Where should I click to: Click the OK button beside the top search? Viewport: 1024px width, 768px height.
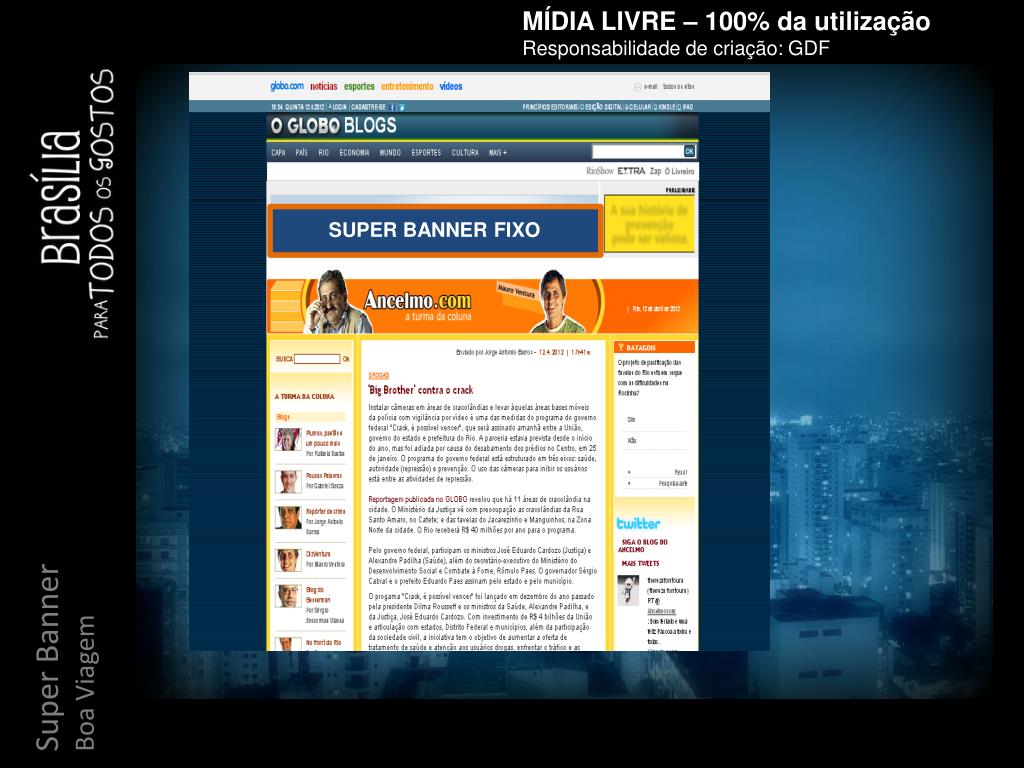690,152
